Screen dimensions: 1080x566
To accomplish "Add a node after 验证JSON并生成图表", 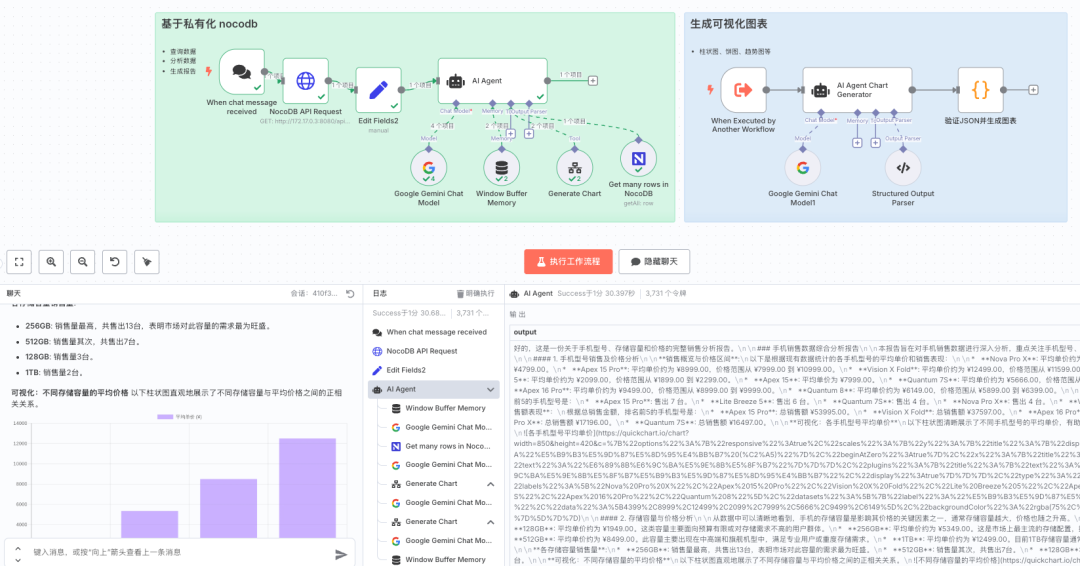I will [1033, 90].
